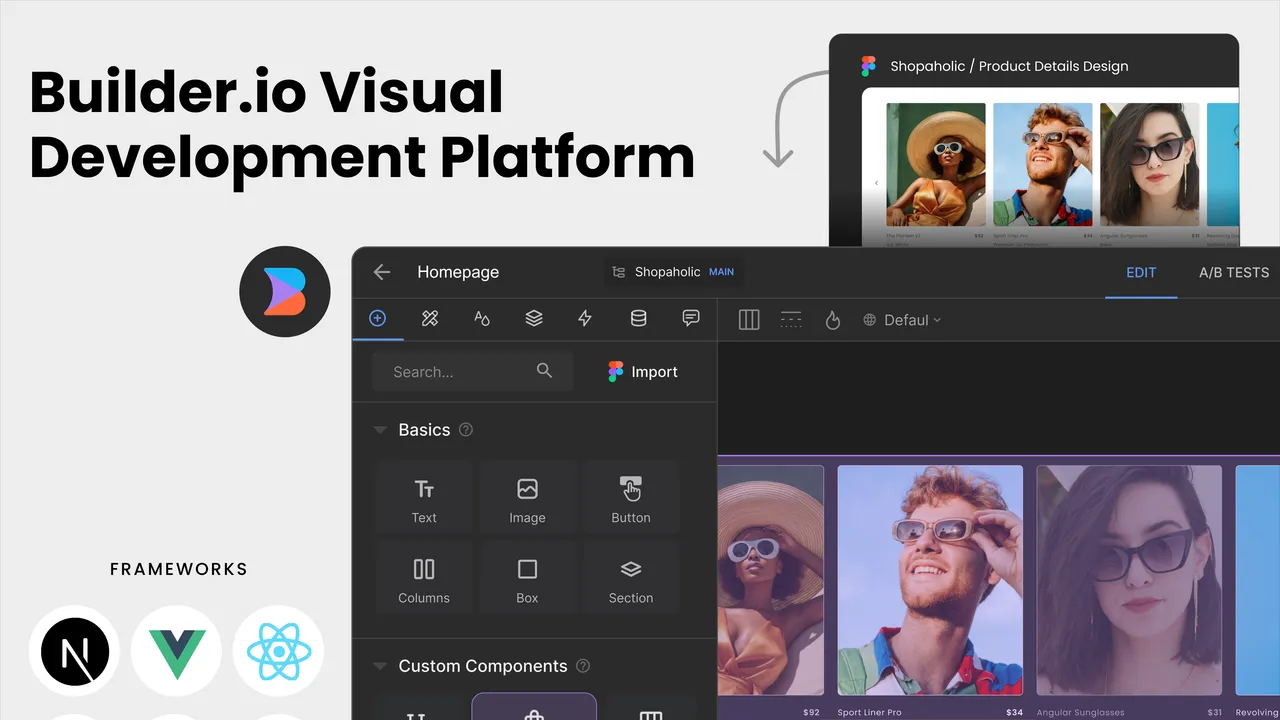Click the Shopaholic / Product Details Design title
The width and height of the screenshot is (1280, 720).
coord(1009,66)
